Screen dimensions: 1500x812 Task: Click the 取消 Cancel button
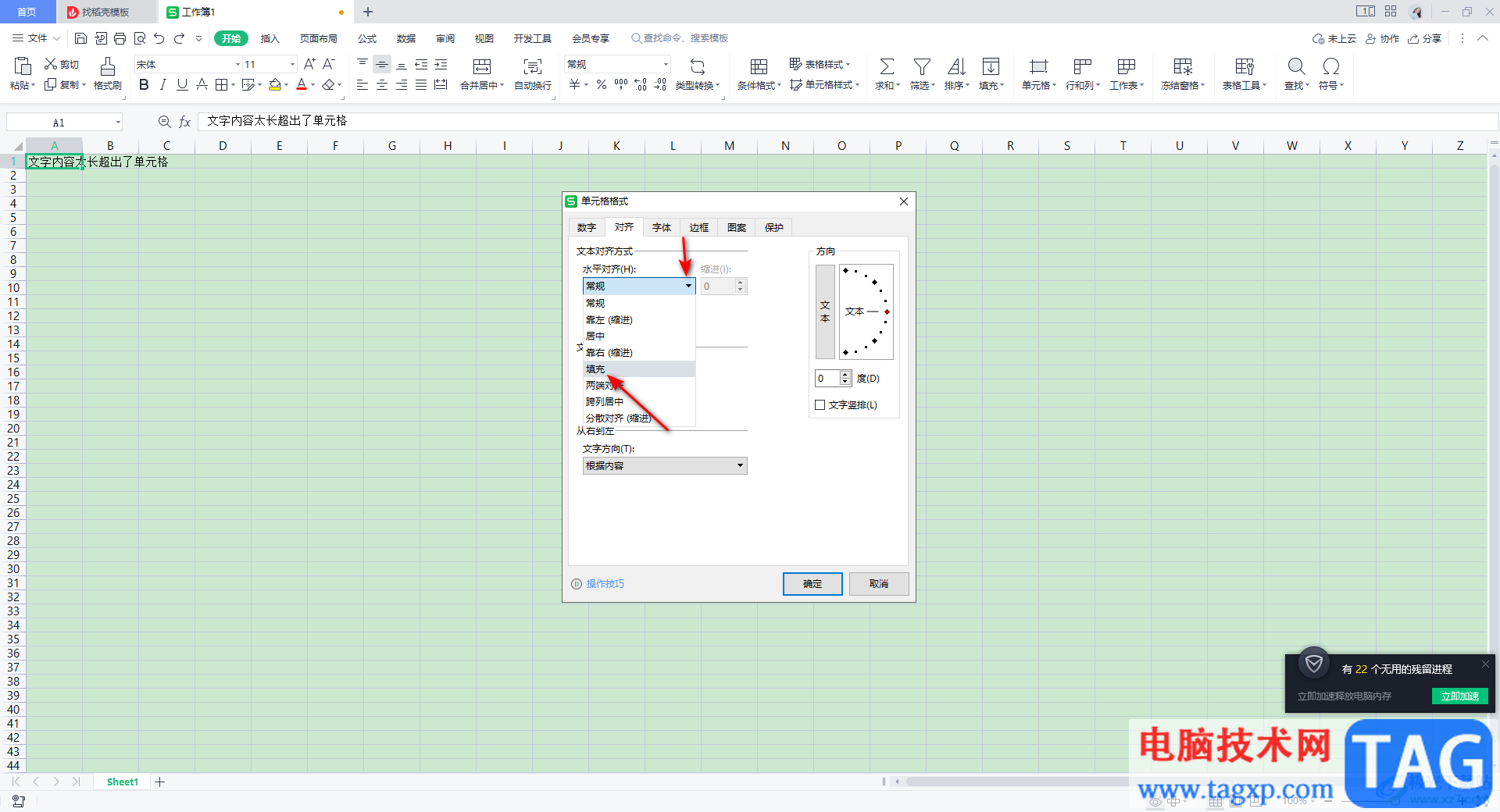[x=879, y=583]
